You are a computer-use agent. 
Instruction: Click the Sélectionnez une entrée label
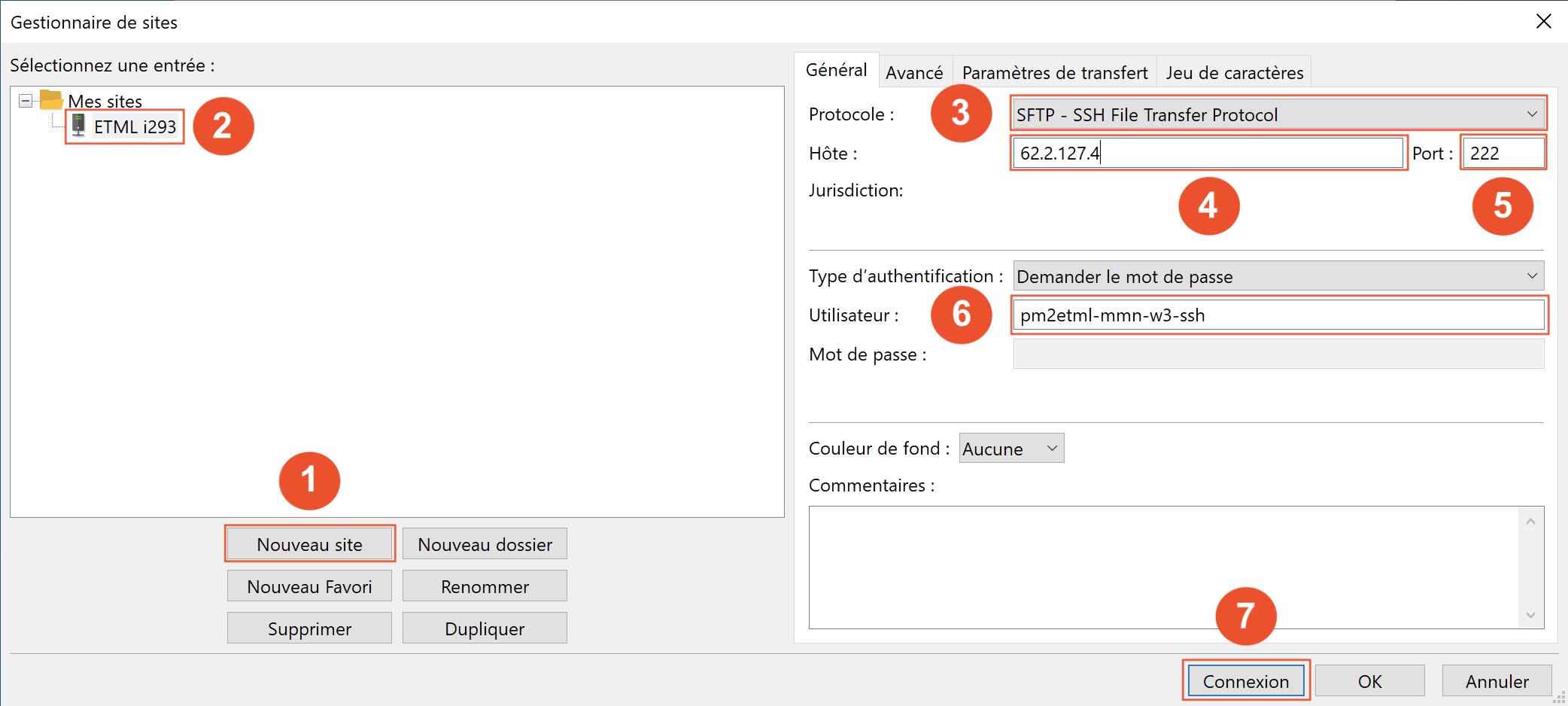click(x=112, y=65)
